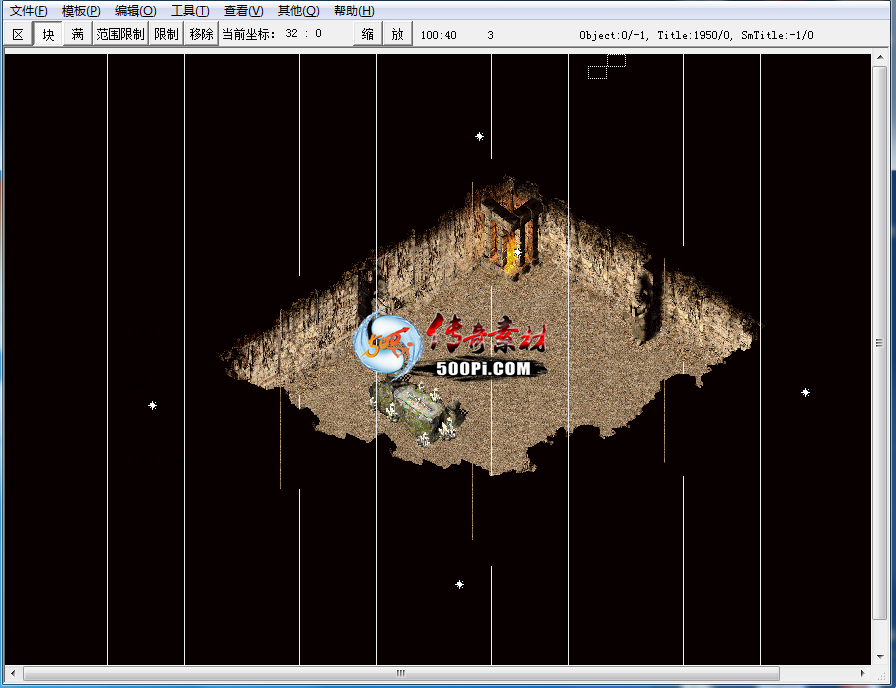Viewport: 896px width, 688px height.
Task: Click the star marker at right of map
Action: click(805, 392)
